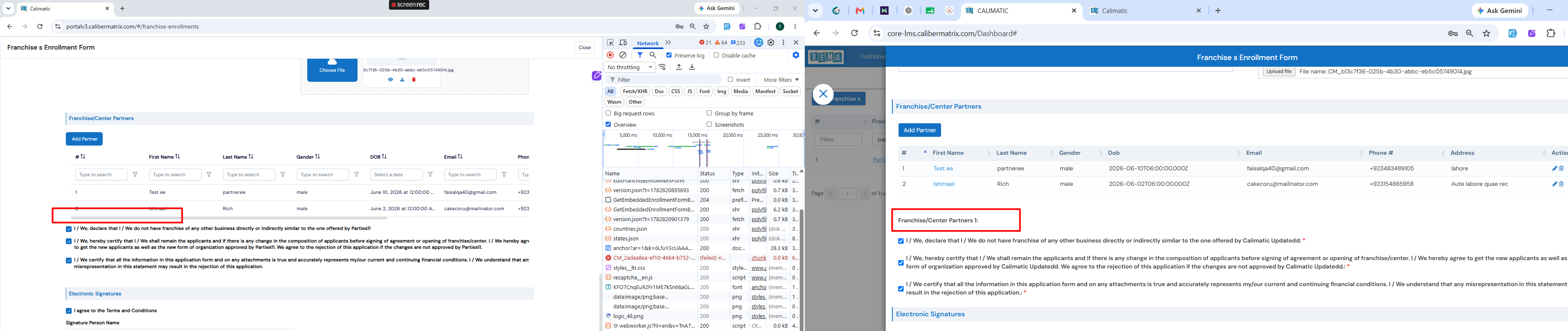This screenshot has width=1568, height=331.
Task: Open left Chrome three-dot menu
Action: (795, 26)
